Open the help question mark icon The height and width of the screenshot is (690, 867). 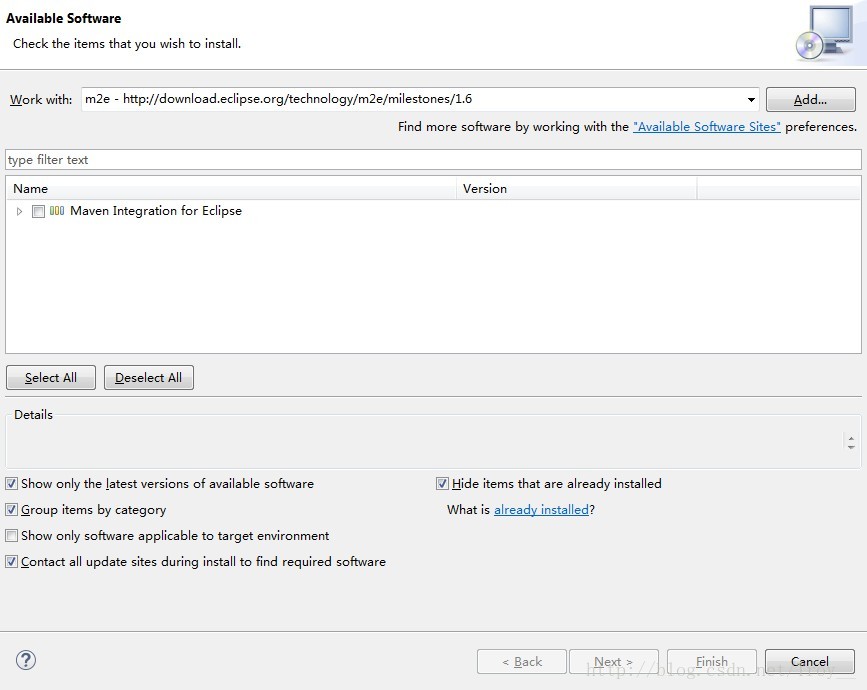coord(26,660)
